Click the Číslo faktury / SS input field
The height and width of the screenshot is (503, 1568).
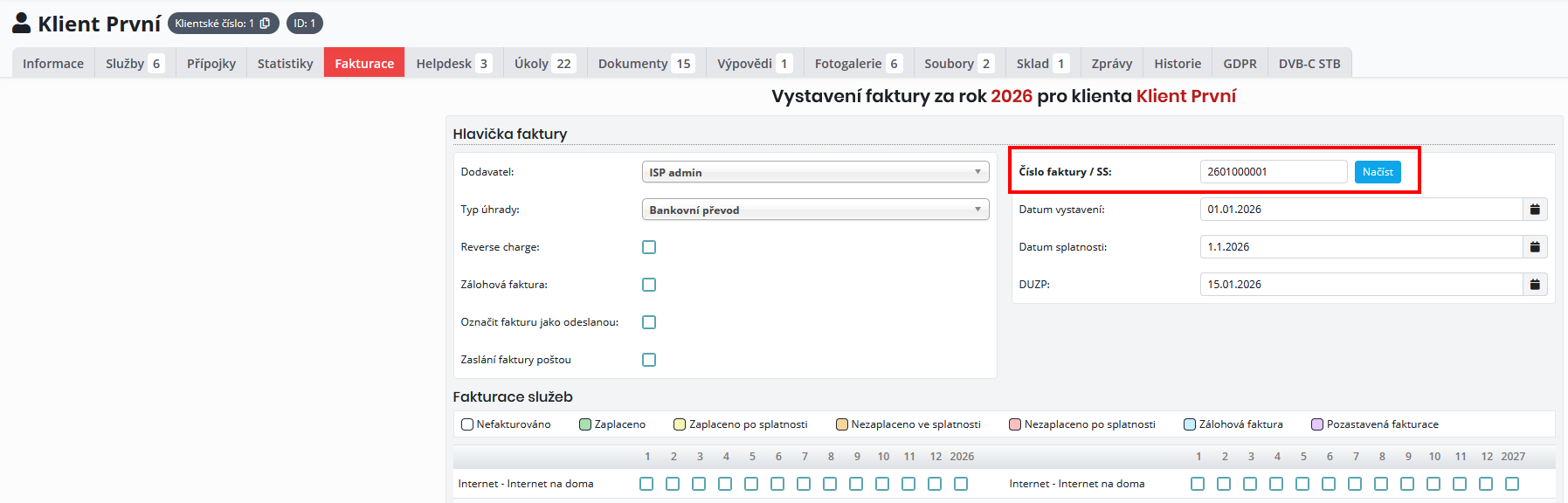[1273, 172]
